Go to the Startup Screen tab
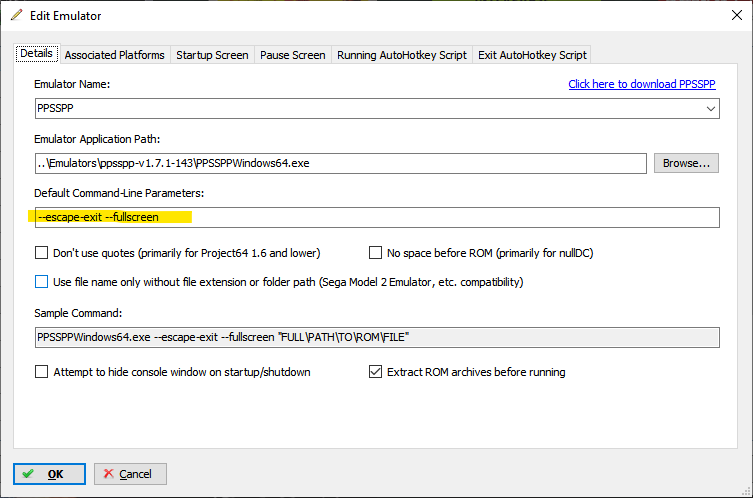The width and height of the screenshot is (753, 498). (x=212, y=55)
